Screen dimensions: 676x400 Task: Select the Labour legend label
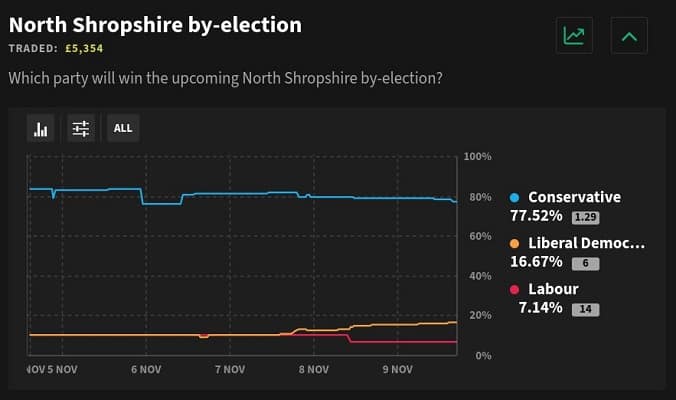(x=554, y=289)
